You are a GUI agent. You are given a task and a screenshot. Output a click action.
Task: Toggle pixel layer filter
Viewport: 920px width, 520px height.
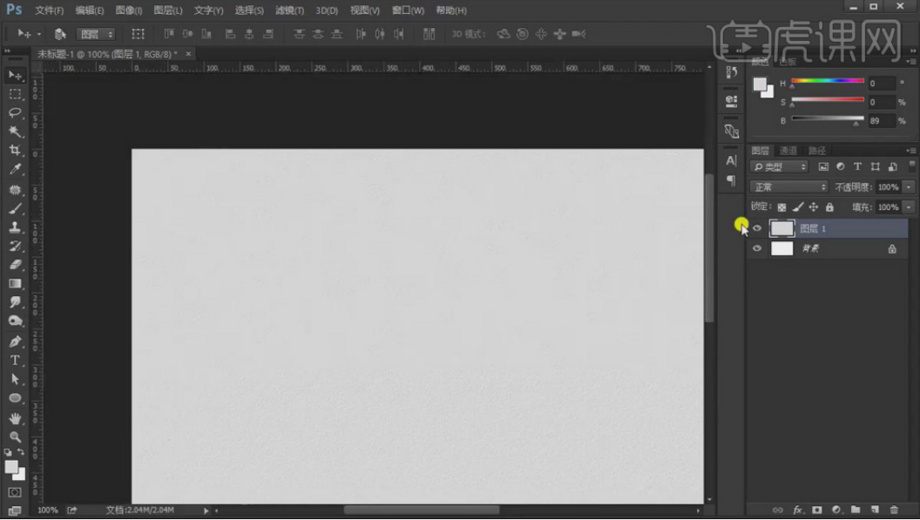pos(823,167)
